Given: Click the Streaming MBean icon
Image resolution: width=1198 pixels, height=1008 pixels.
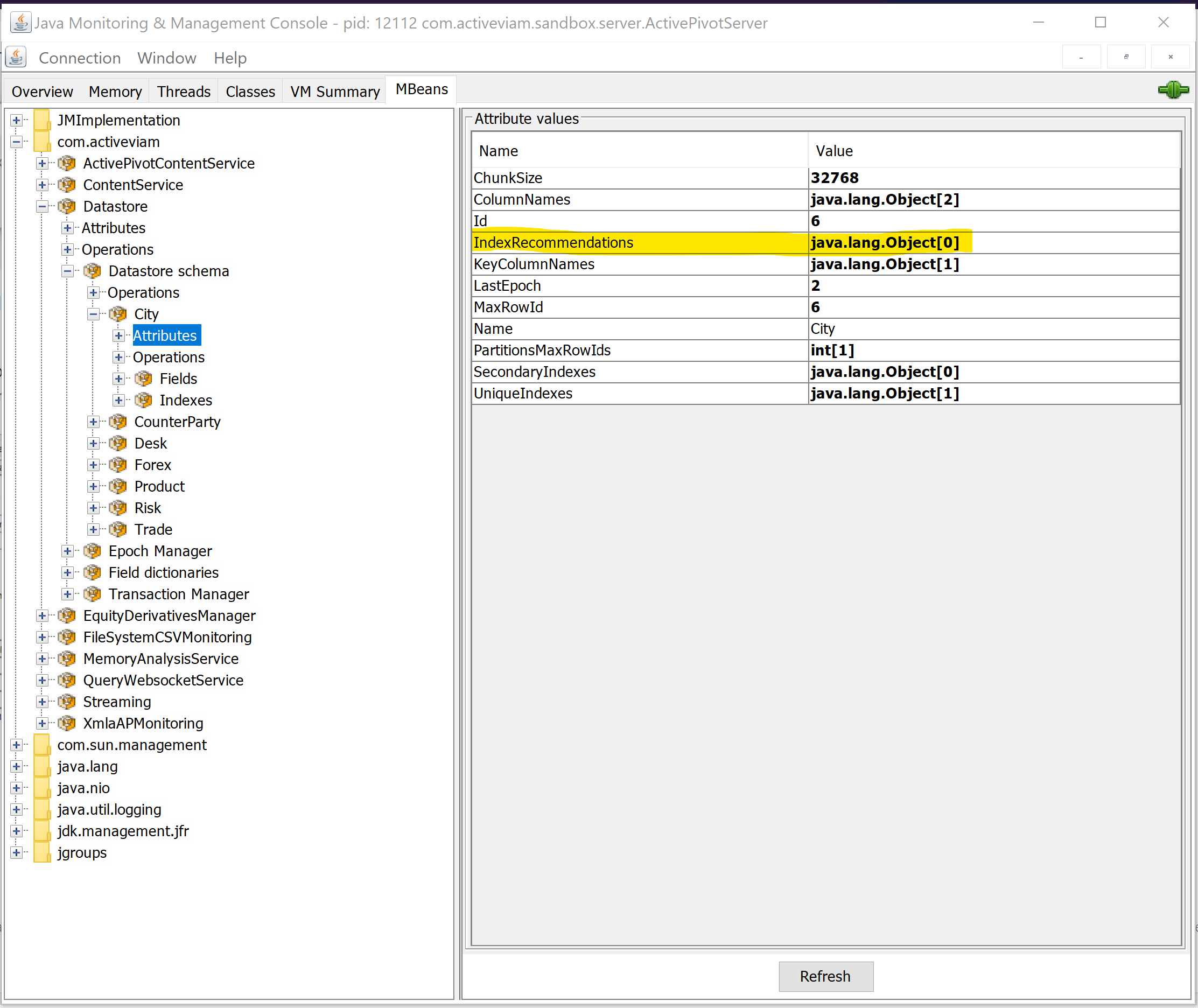Looking at the screenshot, I should (x=67, y=702).
